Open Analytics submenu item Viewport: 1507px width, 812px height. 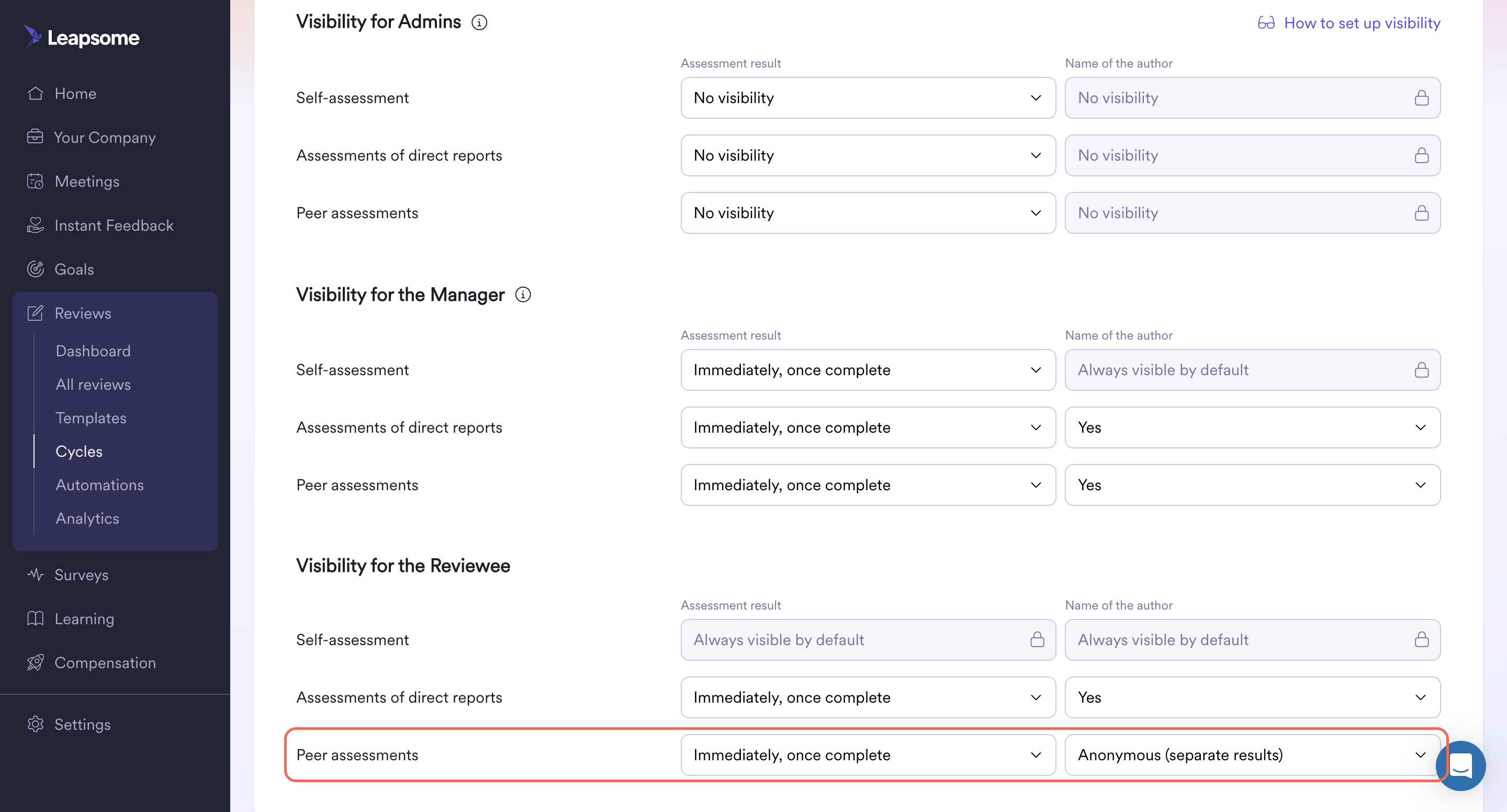pyautogui.click(x=87, y=518)
